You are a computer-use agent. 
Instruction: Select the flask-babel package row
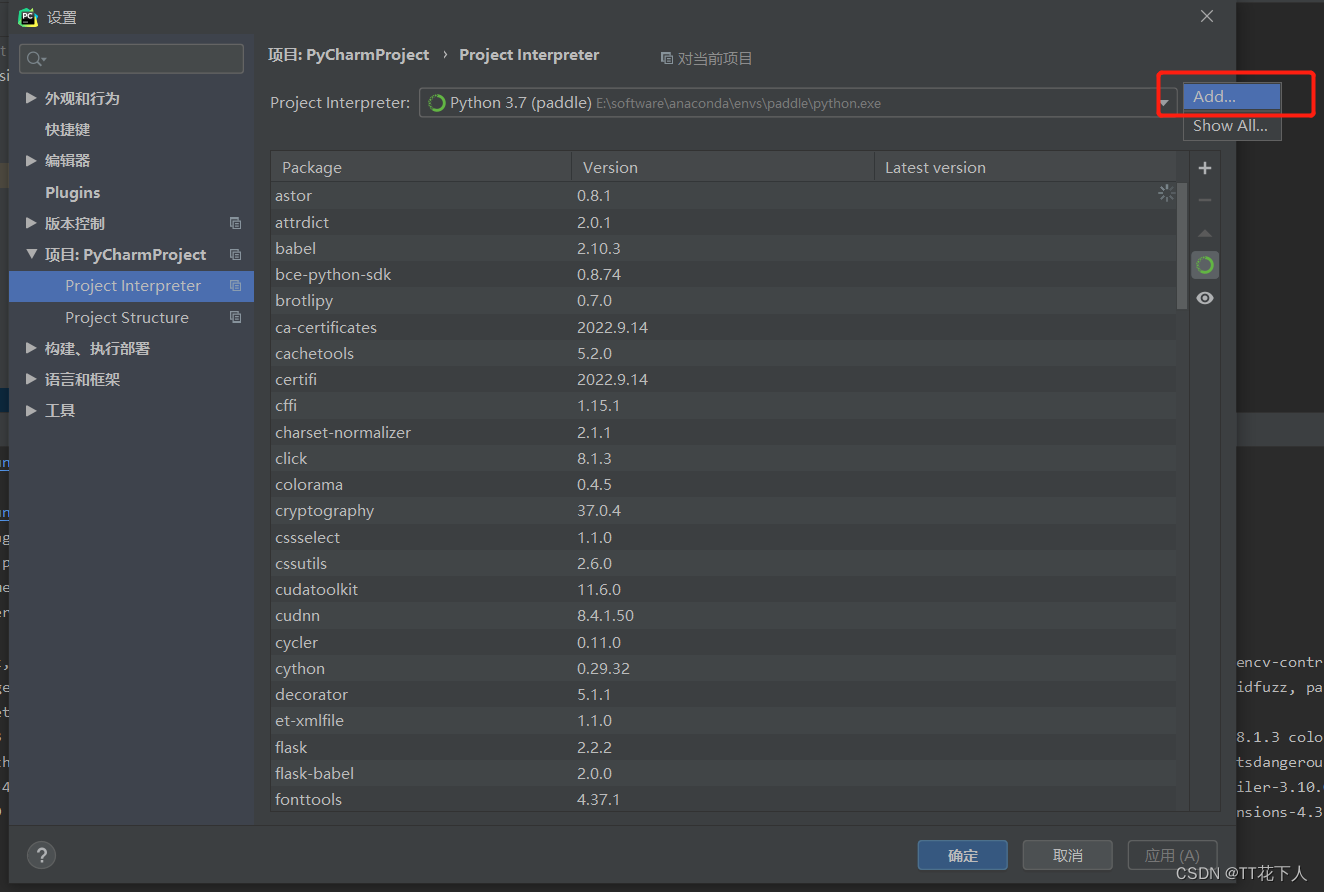pyautogui.click(x=723, y=773)
